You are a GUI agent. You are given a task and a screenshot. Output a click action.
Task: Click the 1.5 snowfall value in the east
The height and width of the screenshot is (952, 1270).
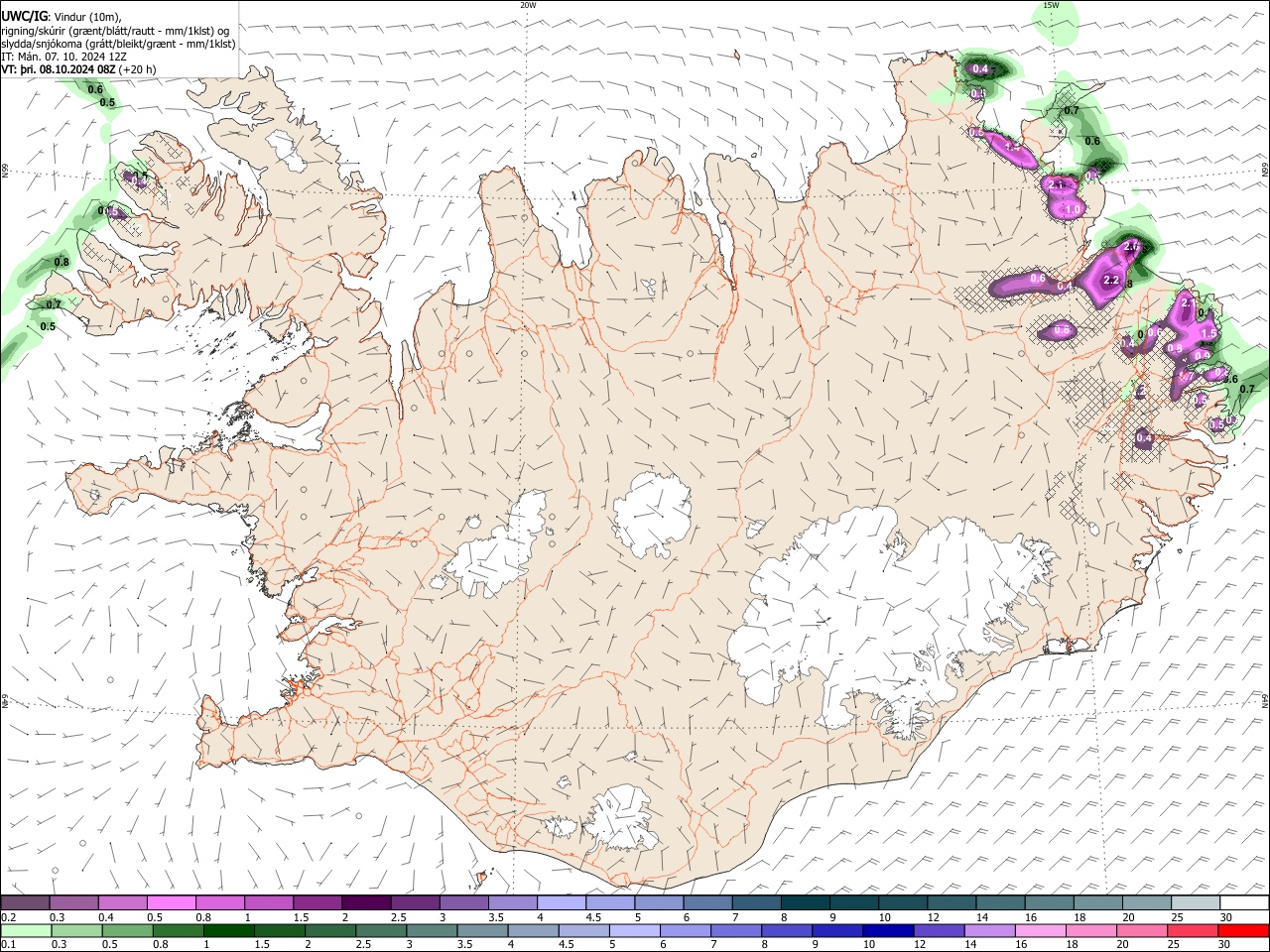pyautogui.click(x=1208, y=333)
